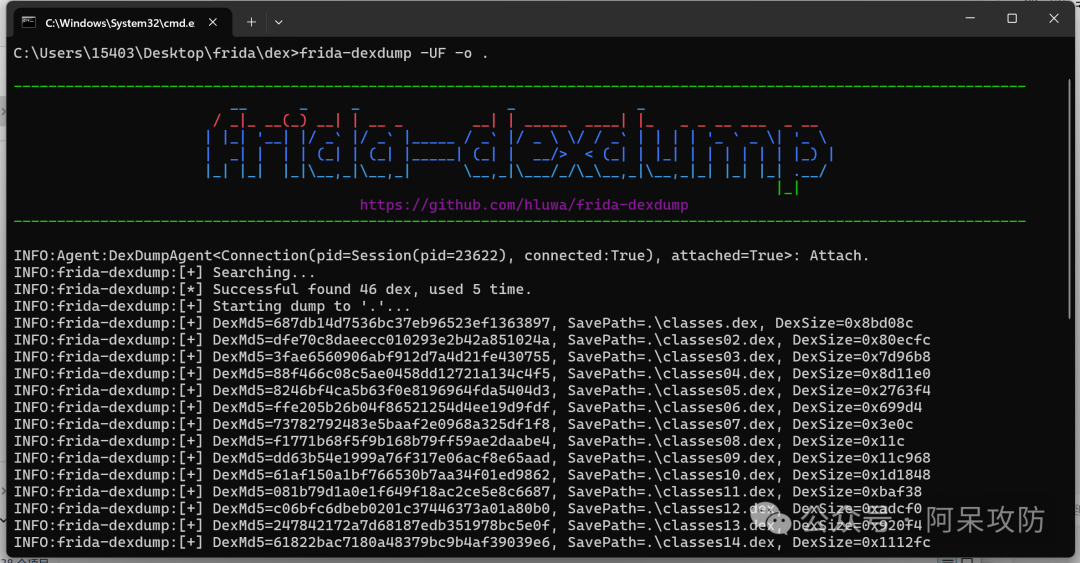The width and height of the screenshot is (1080, 563).
Task: Click SavePath .\classes03.dex entry
Action: coord(671,357)
